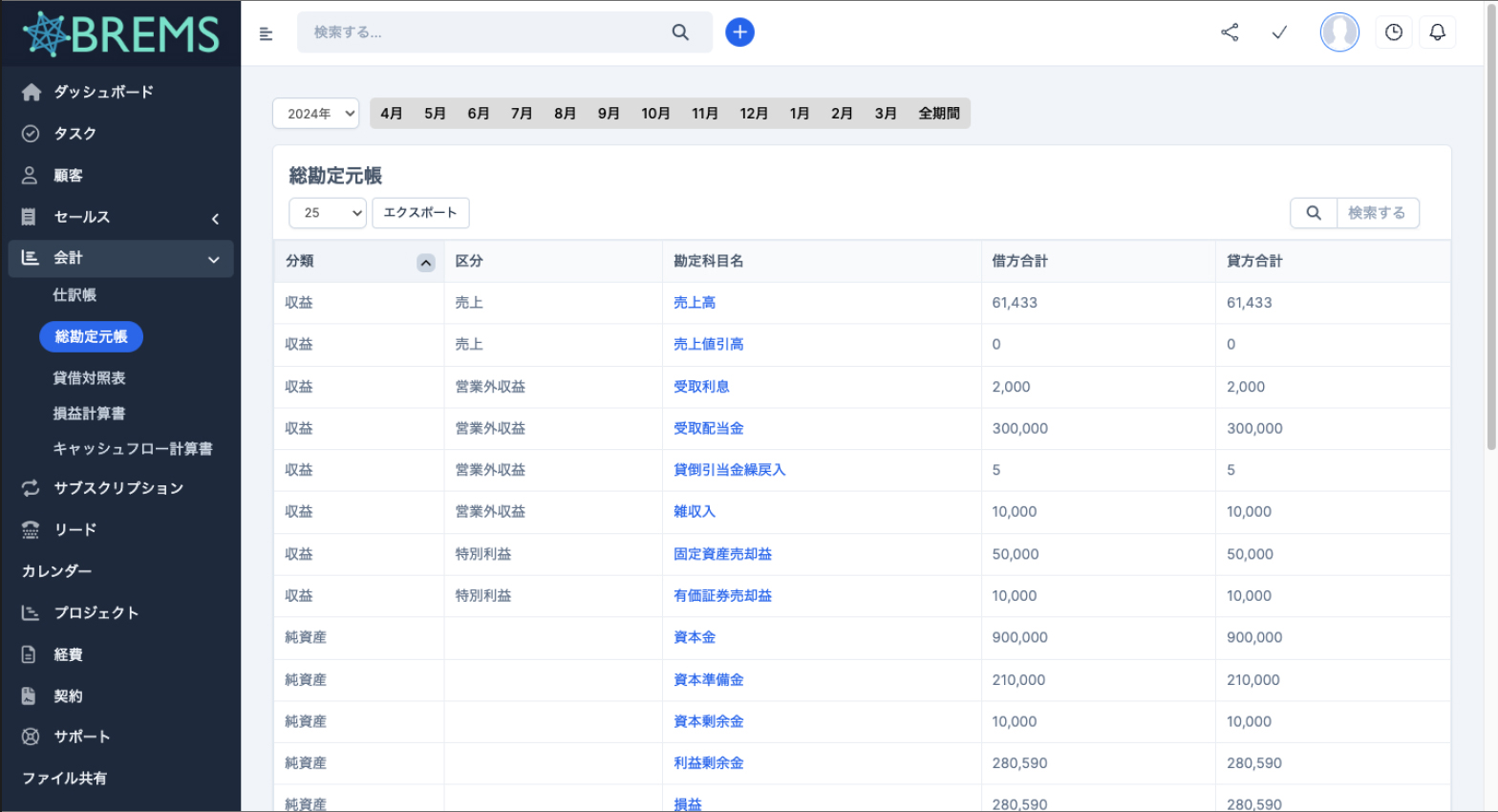Open the 2024年 year dropdown
This screenshot has height=812, width=1498.
316,114
